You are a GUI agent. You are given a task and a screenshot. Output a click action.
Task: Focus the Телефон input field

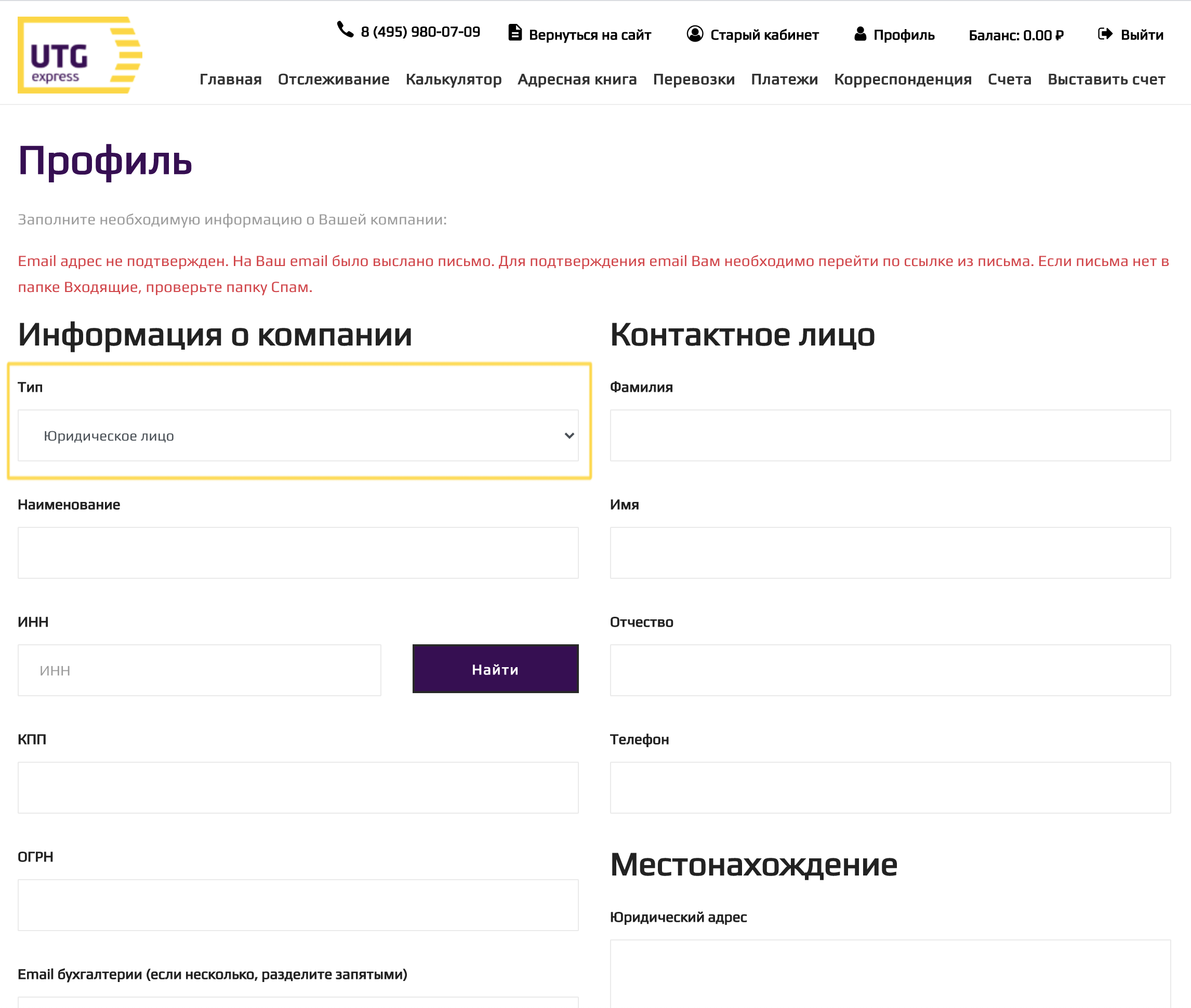tap(891, 787)
